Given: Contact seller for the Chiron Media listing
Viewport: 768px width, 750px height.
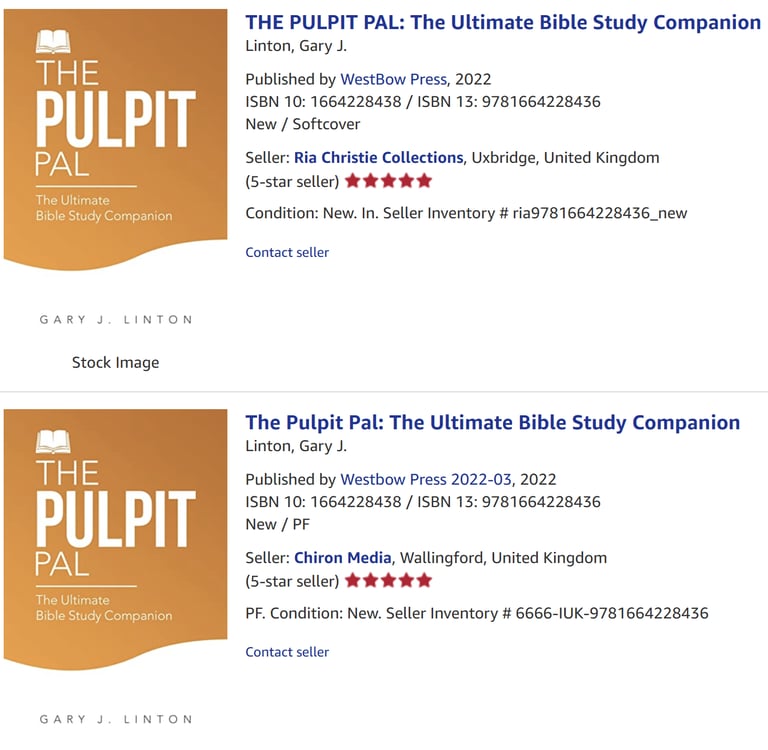Looking at the screenshot, I should point(287,652).
